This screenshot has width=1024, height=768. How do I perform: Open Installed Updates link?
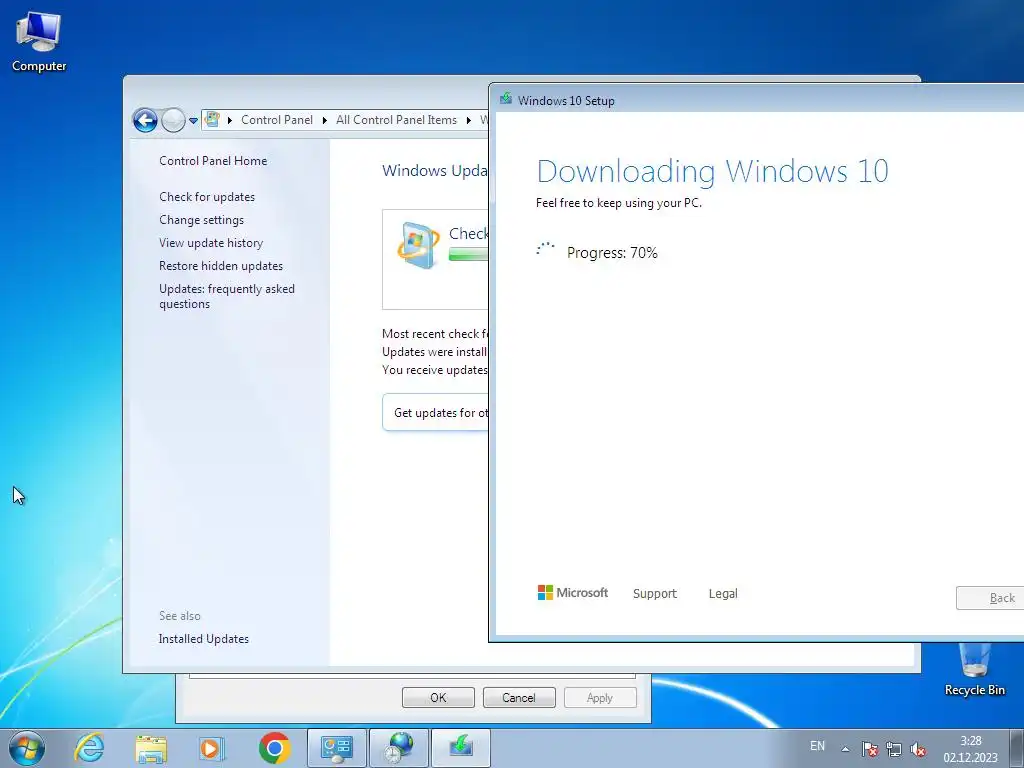[x=204, y=639]
